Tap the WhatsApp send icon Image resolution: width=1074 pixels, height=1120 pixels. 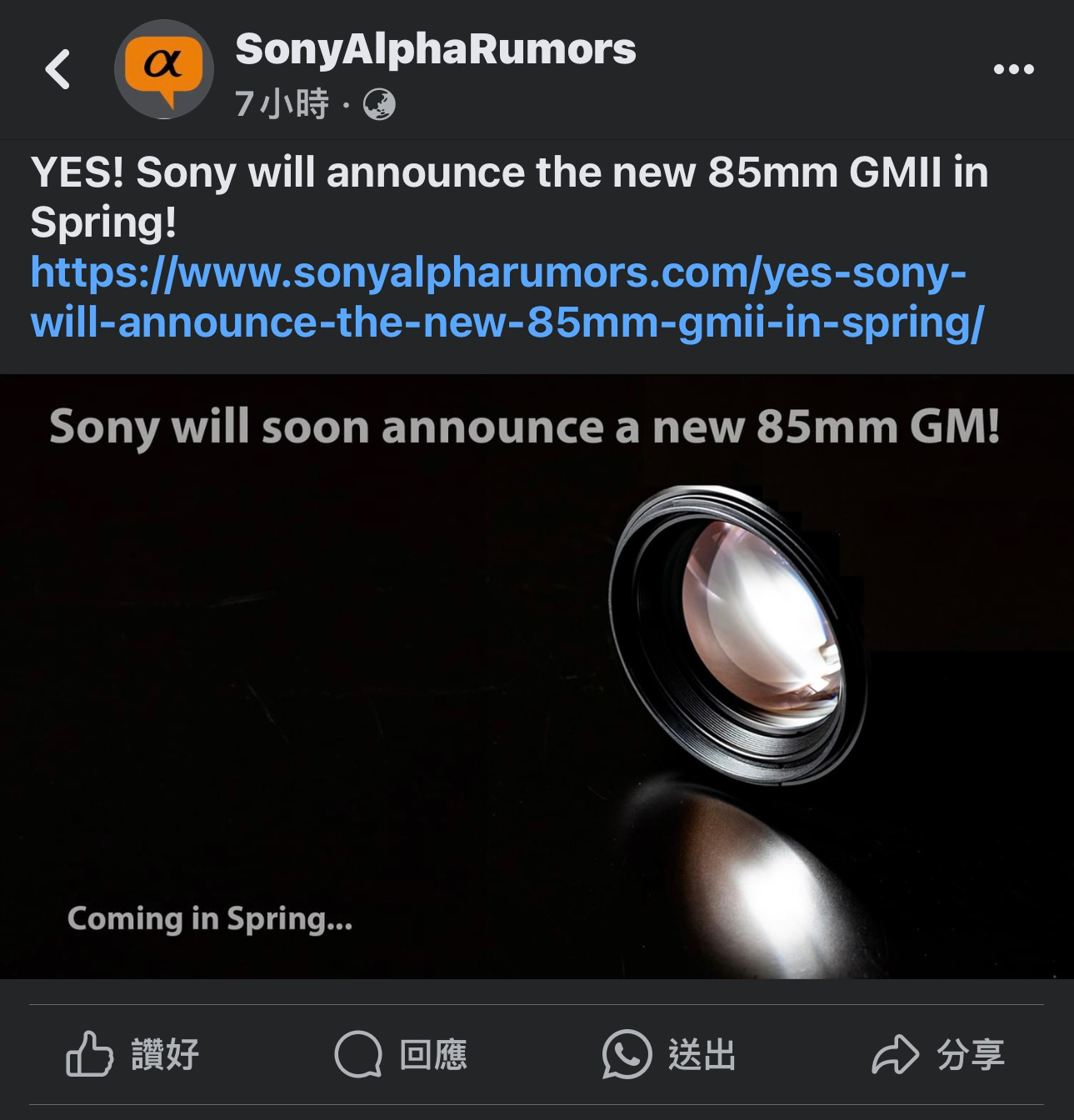627,1054
